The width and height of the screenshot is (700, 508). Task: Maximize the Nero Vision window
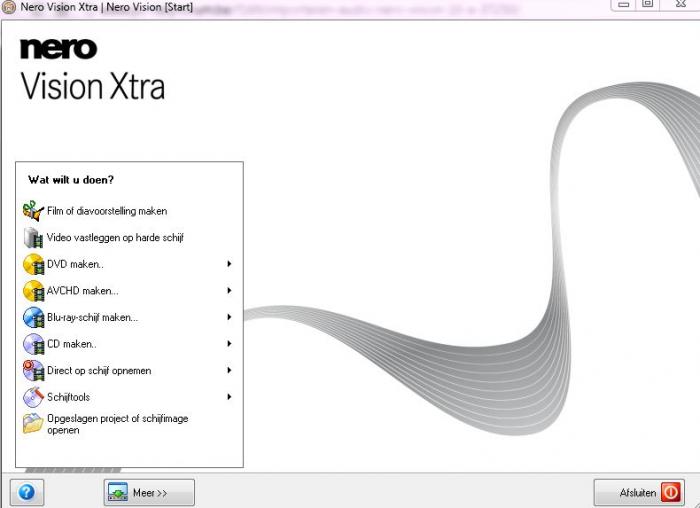647,4
